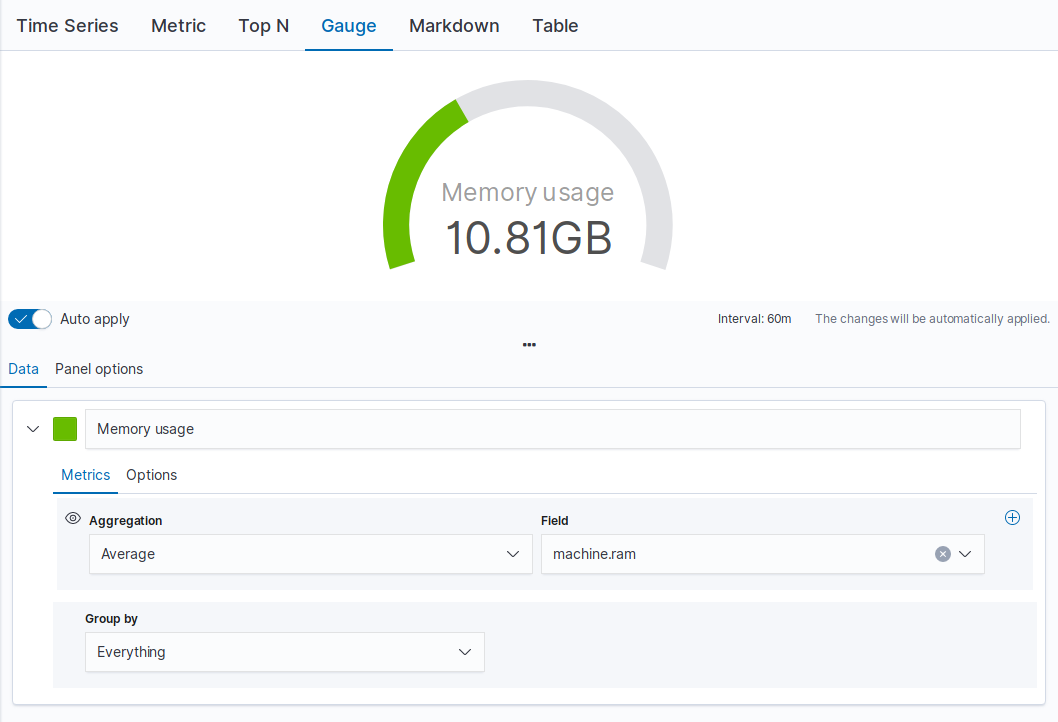
Task: Click the green series color swatch
Action: point(65,429)
